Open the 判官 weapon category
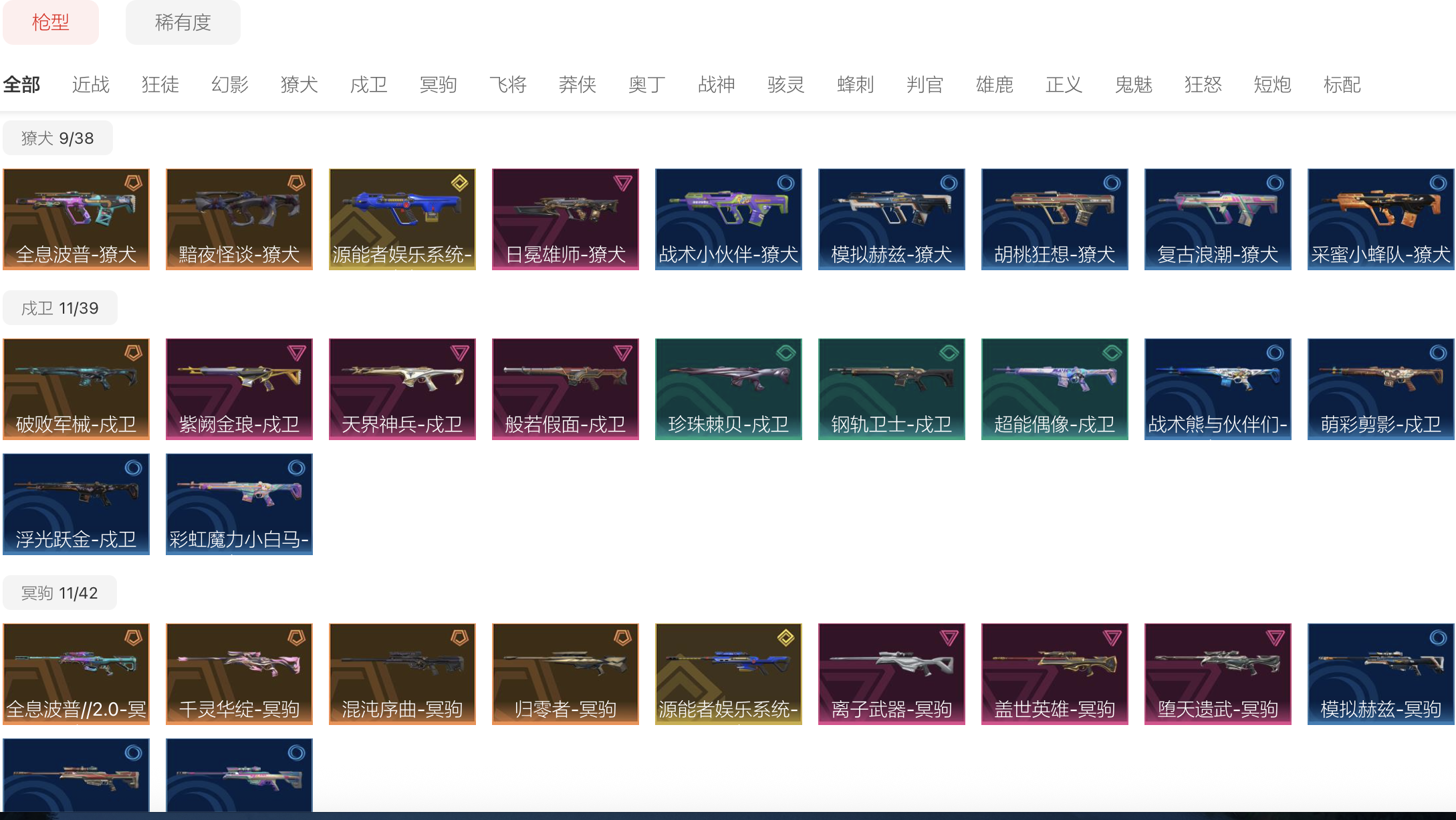Image resolution: width=1456 pixels, height=820 pixels. click(x=925, y=85)
